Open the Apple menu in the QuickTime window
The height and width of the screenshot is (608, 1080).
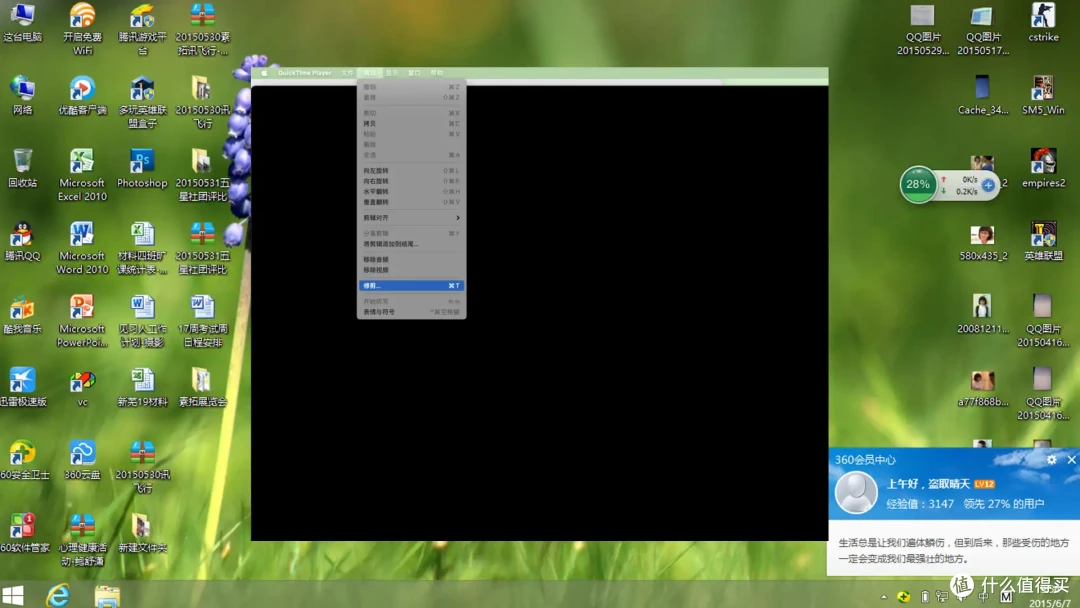click(264, 73)
